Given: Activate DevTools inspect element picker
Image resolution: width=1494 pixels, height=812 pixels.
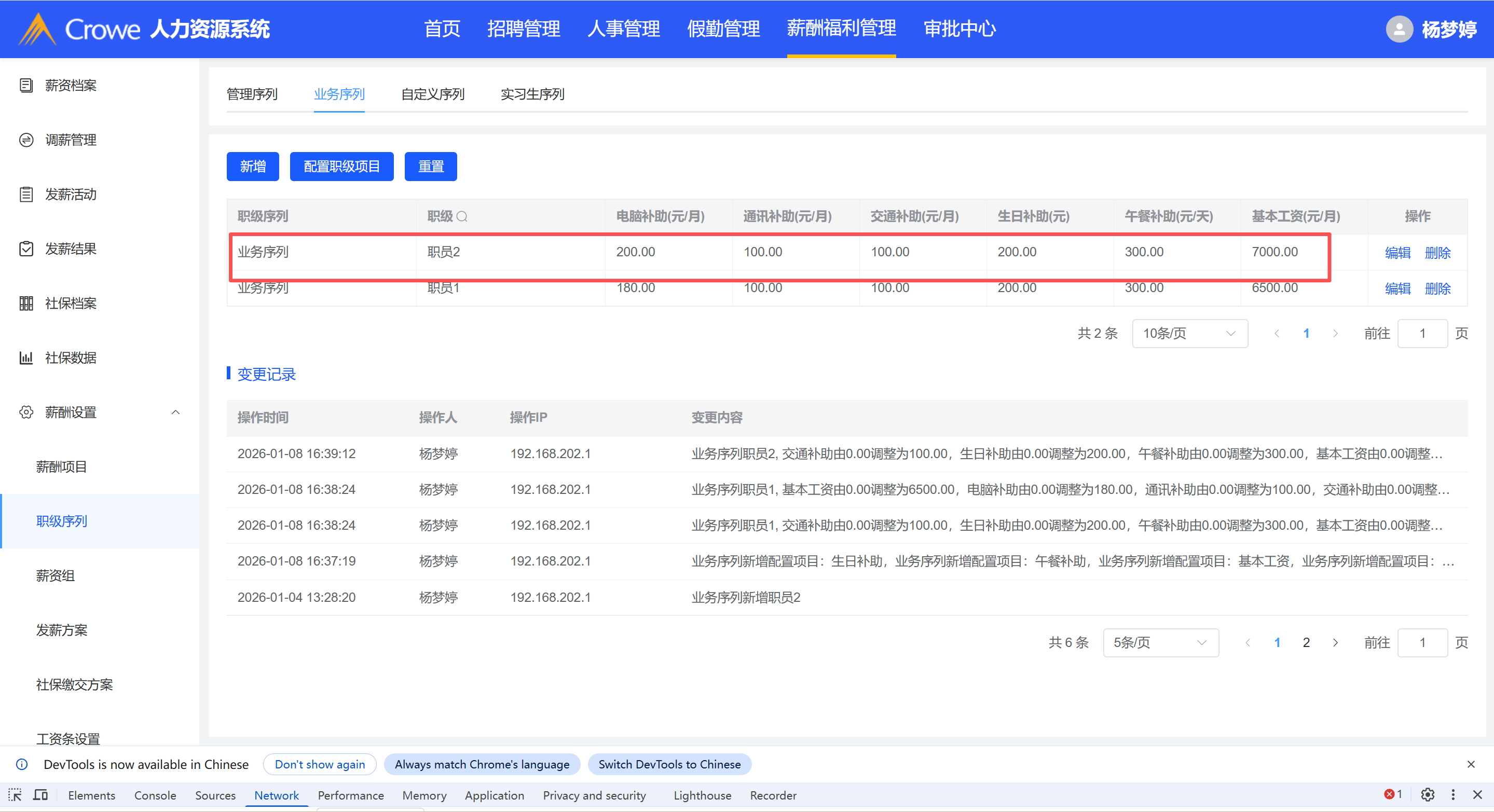Looking at the screenshot, I should [x=15, y=795].
